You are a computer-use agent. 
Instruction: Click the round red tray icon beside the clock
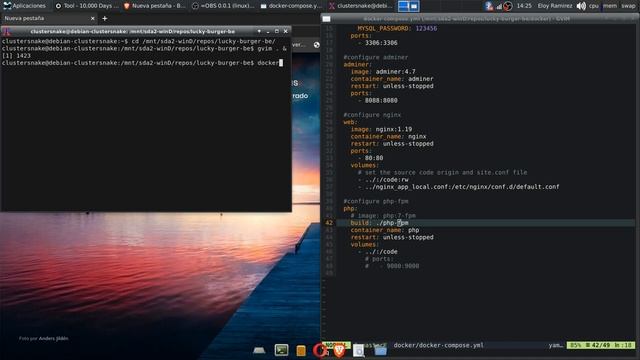tap(507, 6)
